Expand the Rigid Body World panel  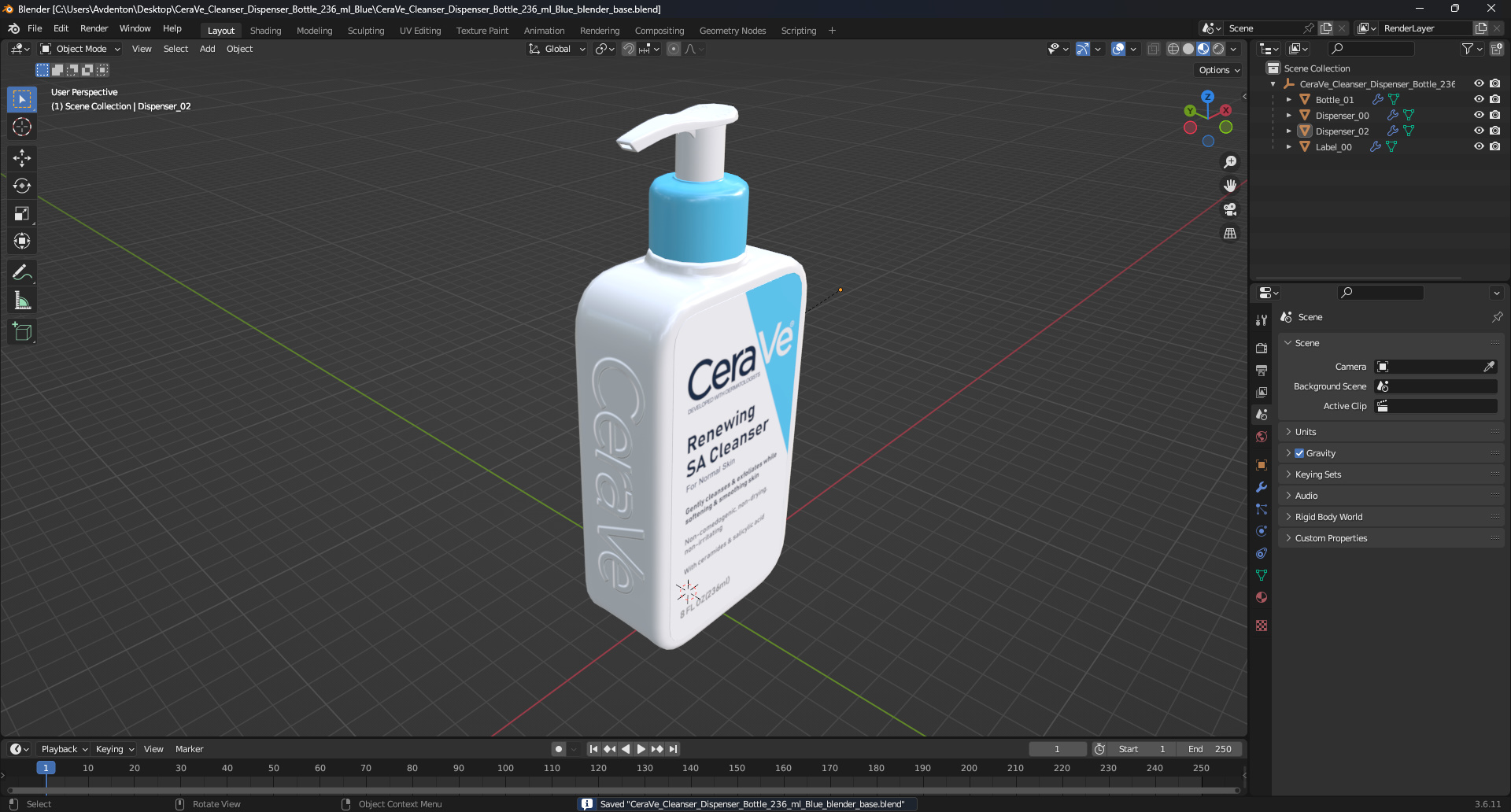1391,517
